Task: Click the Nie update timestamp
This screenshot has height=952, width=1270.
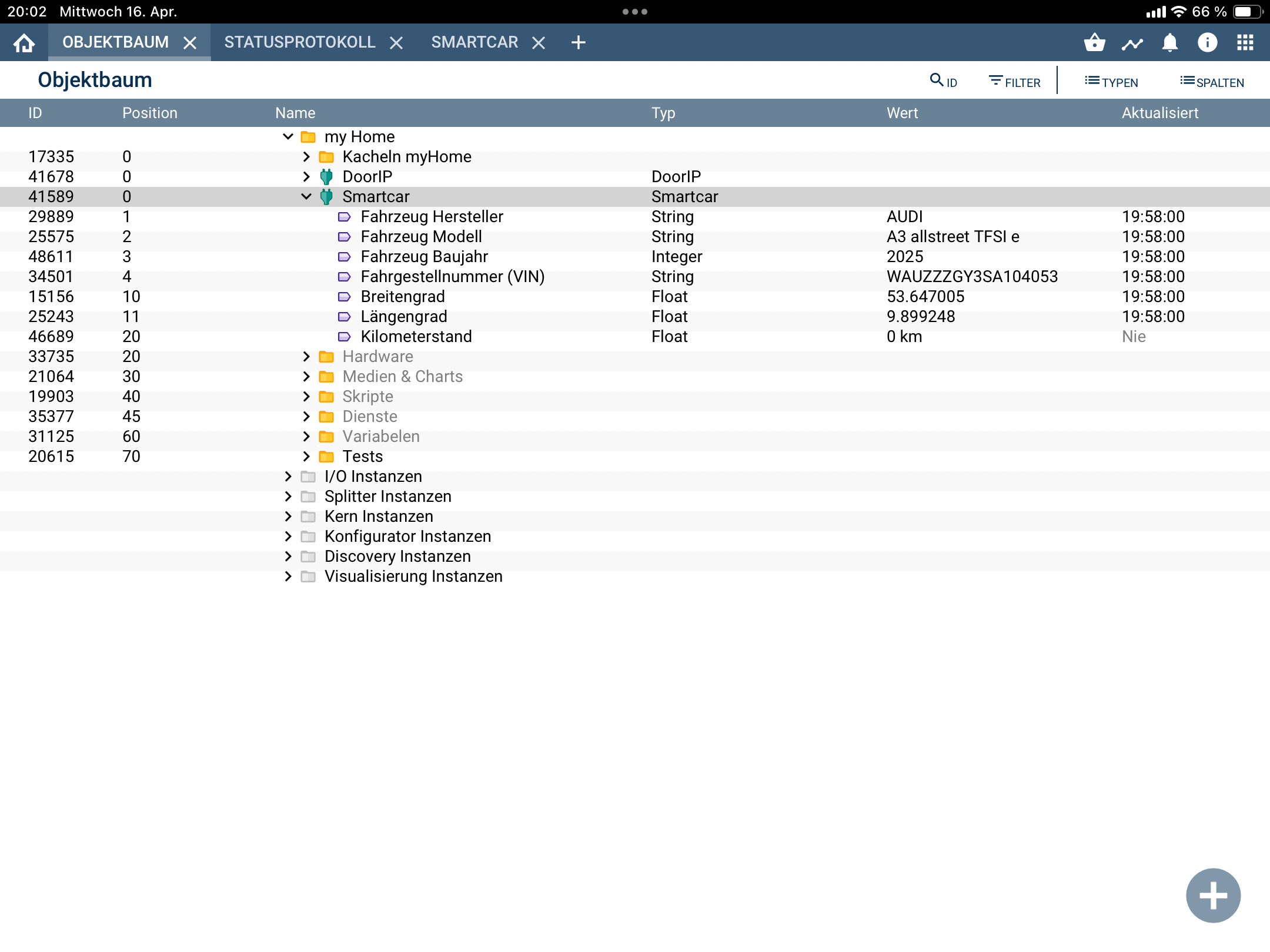Action: [1134, 337]
